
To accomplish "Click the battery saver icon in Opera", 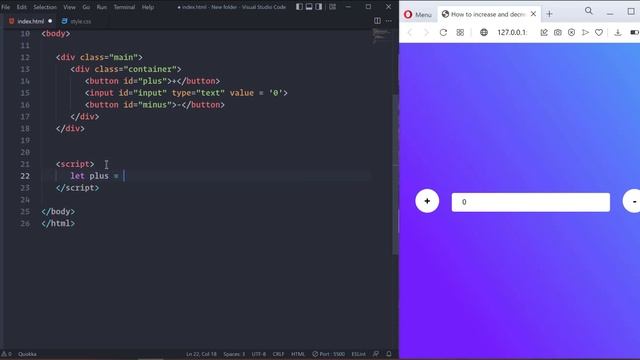I will point(634,33).
